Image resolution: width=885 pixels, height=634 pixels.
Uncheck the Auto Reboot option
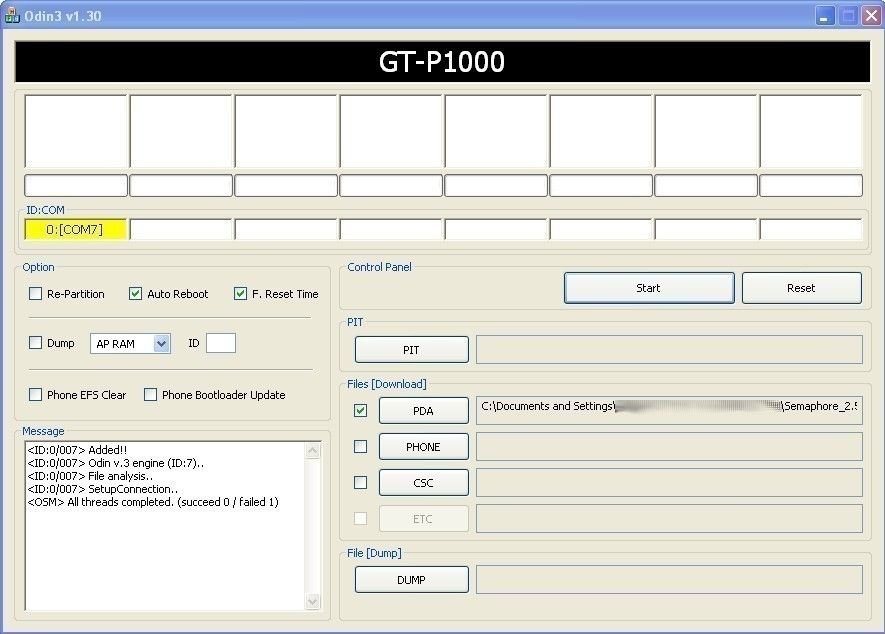coord(135,294)
